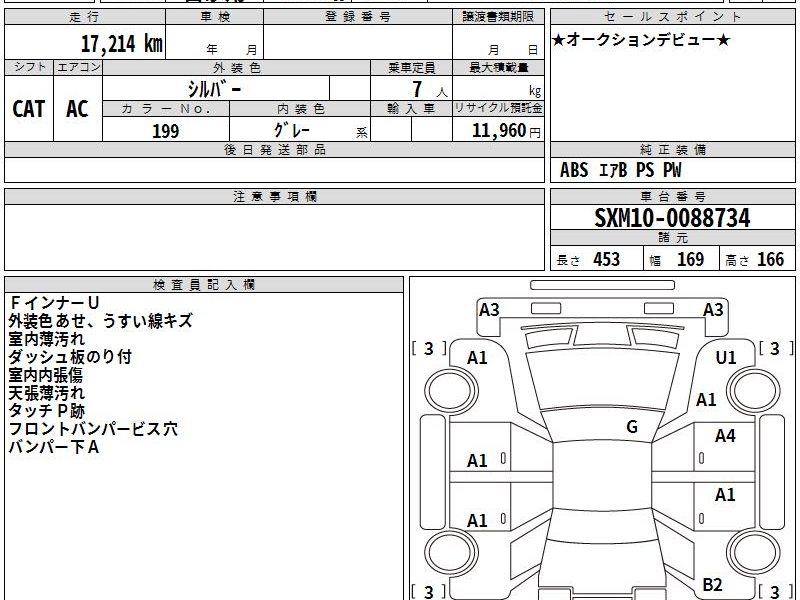Select the 車検 column header

[x=215, y=17]
